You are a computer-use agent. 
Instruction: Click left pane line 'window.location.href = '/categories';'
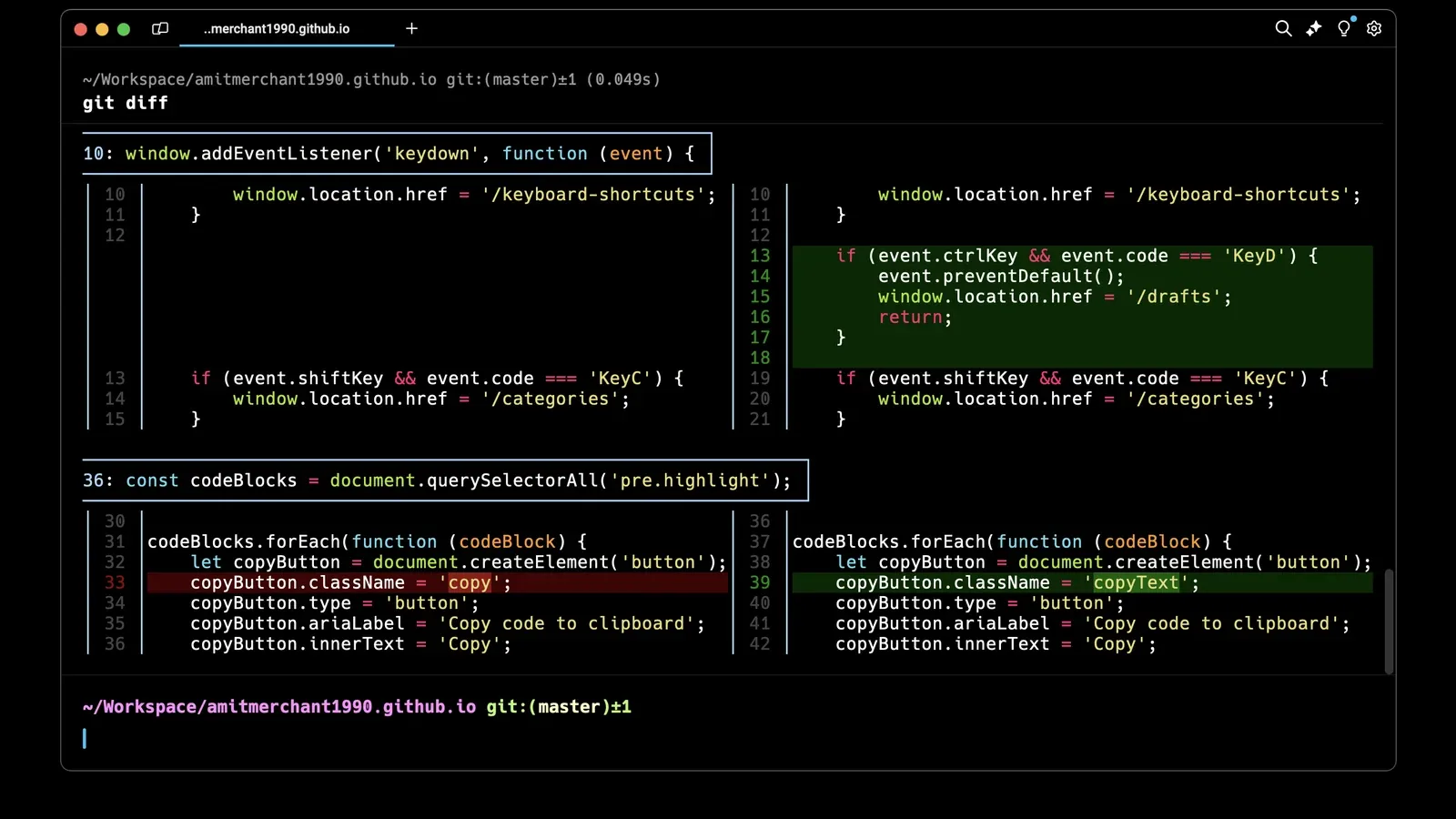(x=430, y=399)
